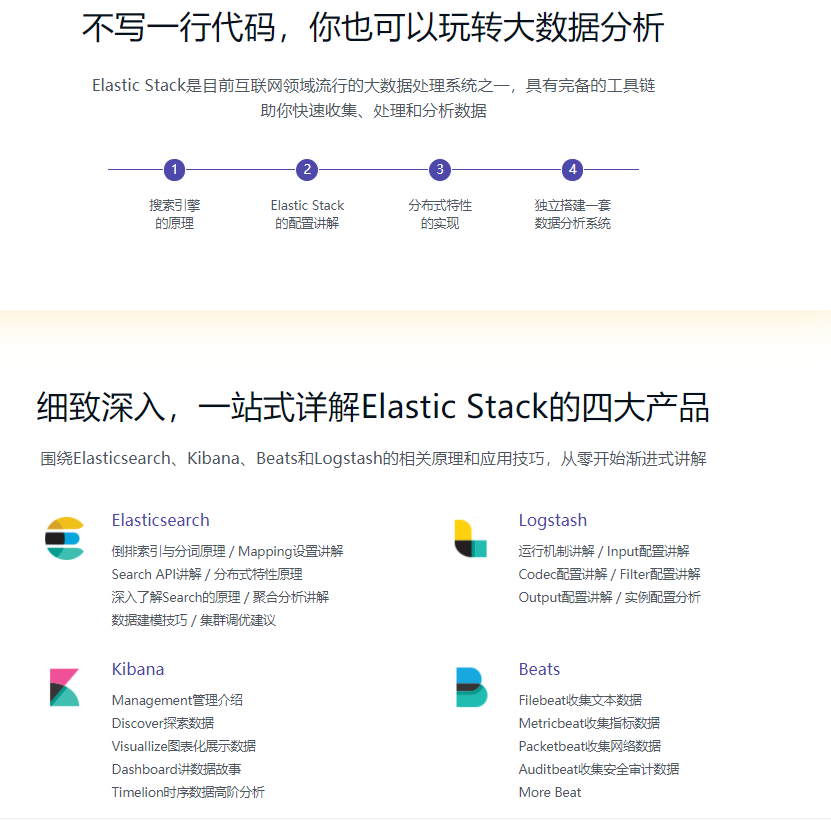Viewport: 831px width, 821px height.
Task: Click the '不写一行代码' main page heading
Action: 372,28
